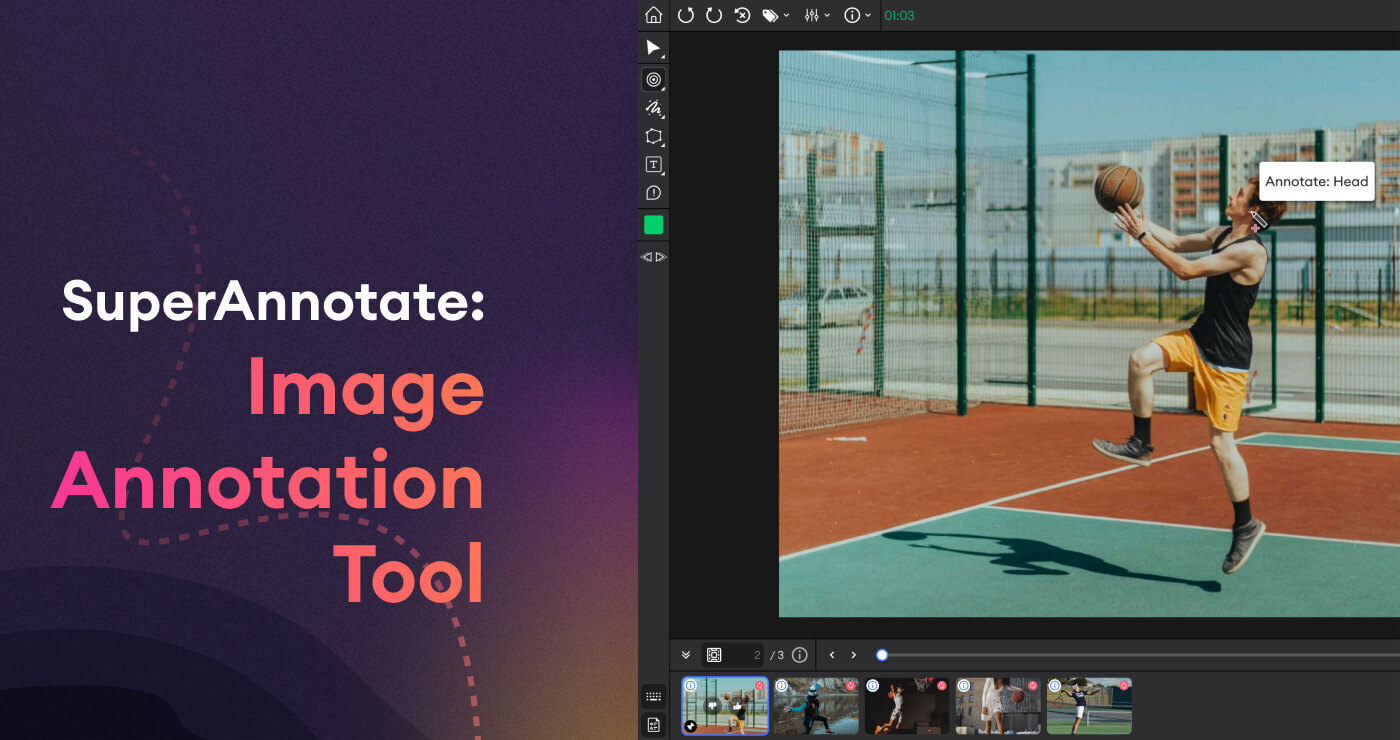
Task: Select the freehand drawing tool
Action: 653,108
